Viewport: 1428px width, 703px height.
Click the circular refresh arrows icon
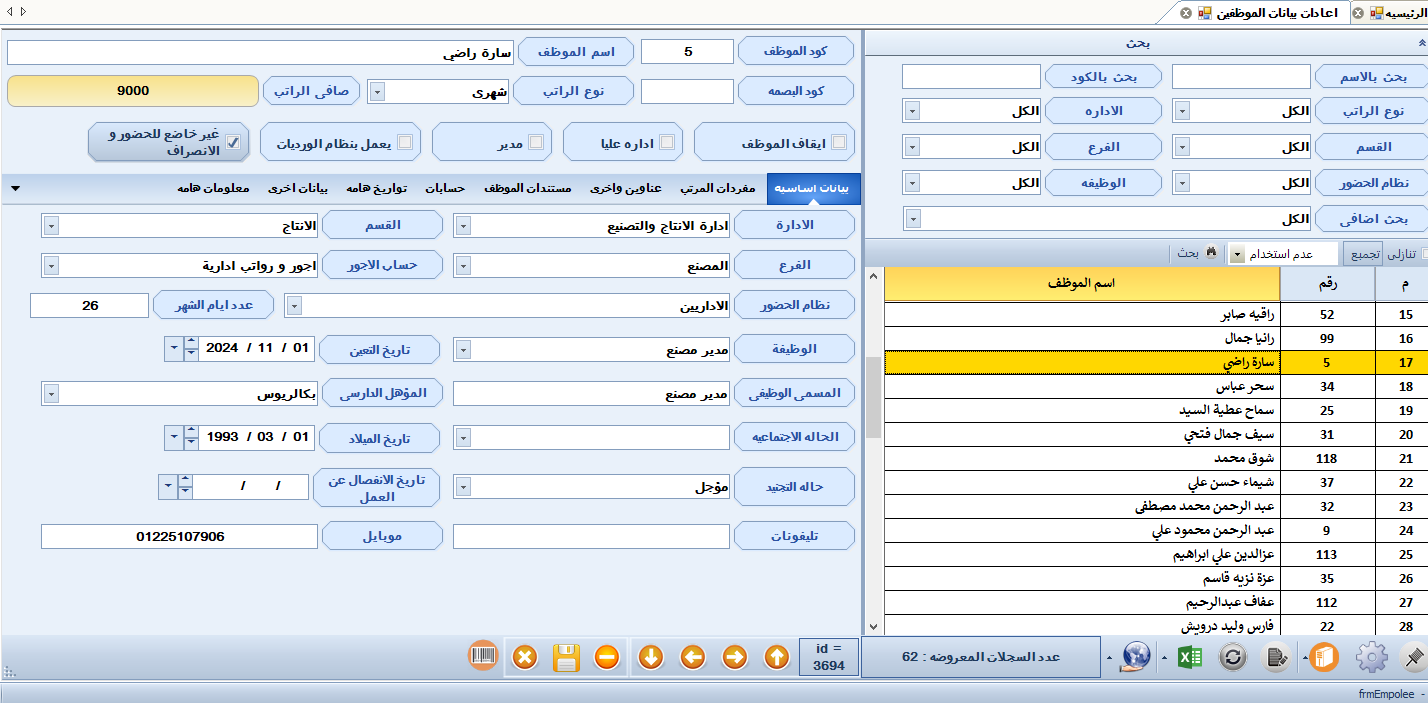pos(1232,657)
